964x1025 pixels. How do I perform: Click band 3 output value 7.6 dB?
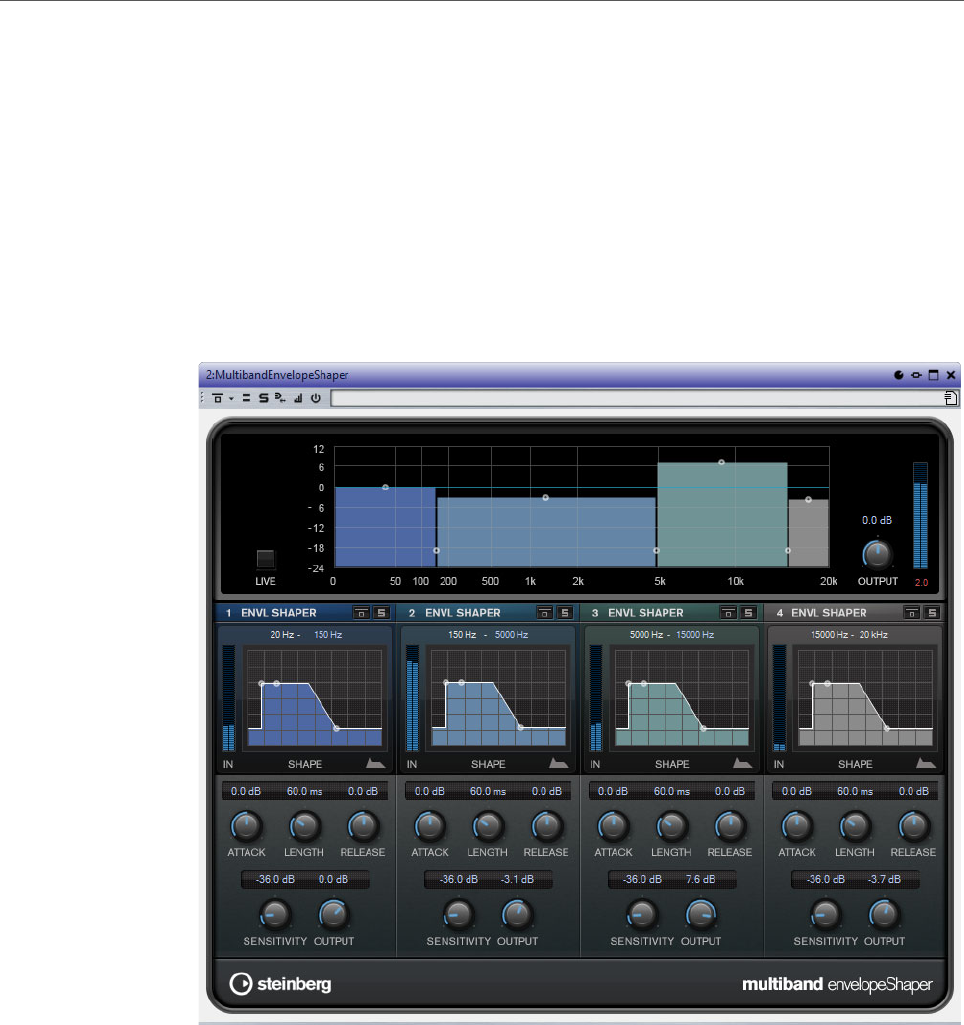(700, 879)
